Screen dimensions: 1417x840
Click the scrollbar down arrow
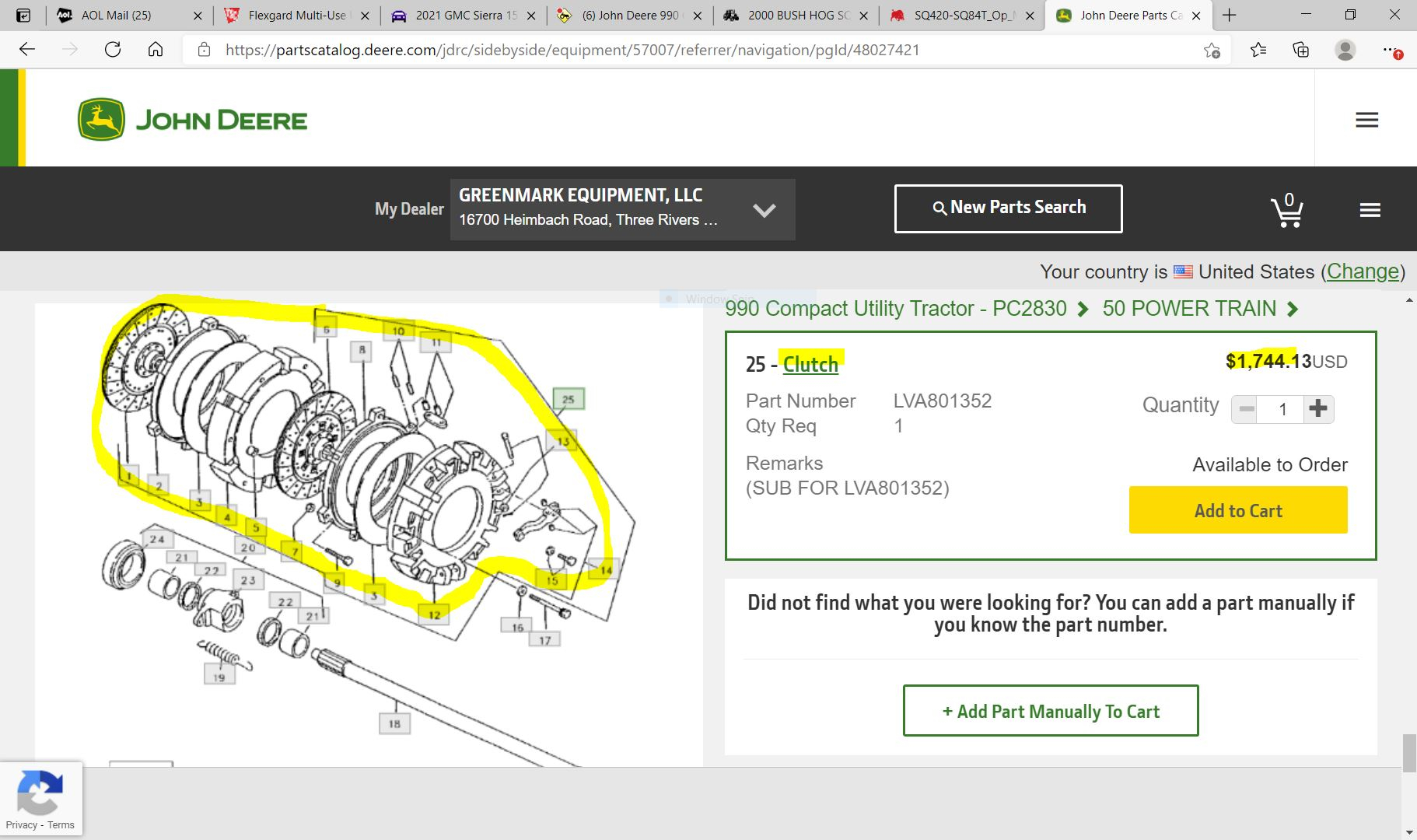(1409, 832)
